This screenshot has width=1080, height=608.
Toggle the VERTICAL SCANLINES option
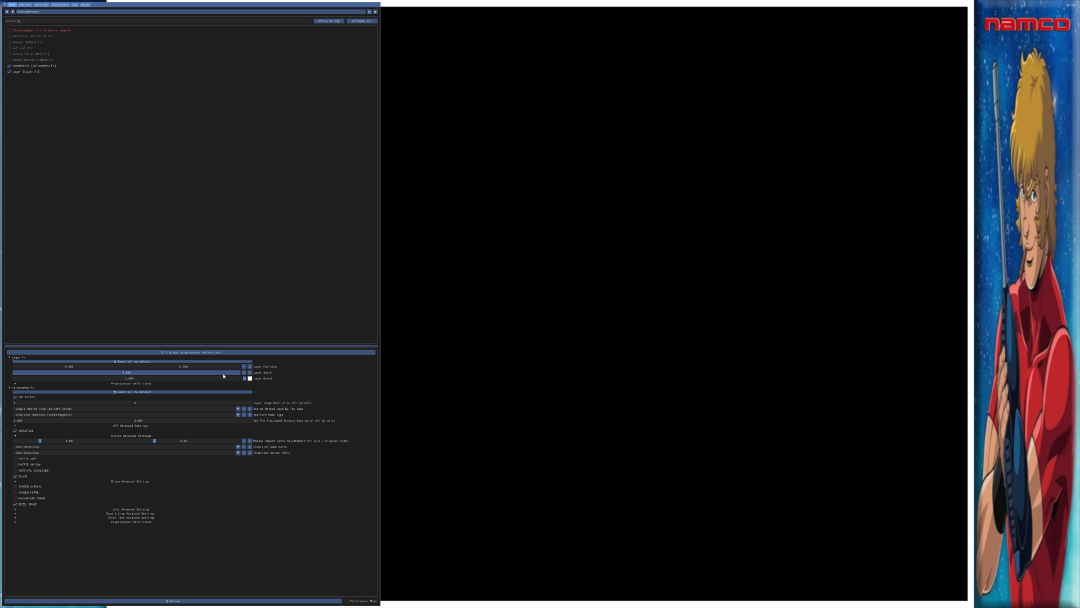click(x=15, y=471)
